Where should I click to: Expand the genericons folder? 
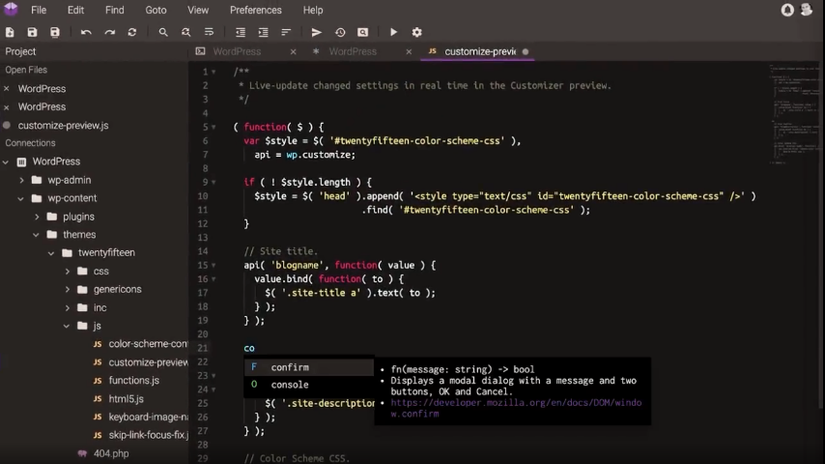pos(67,289)
